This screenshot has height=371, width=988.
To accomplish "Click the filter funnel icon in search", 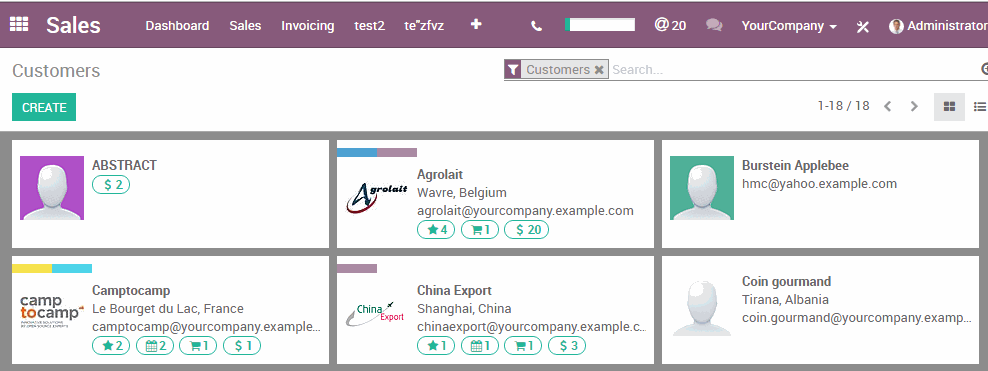I will 513,69.
